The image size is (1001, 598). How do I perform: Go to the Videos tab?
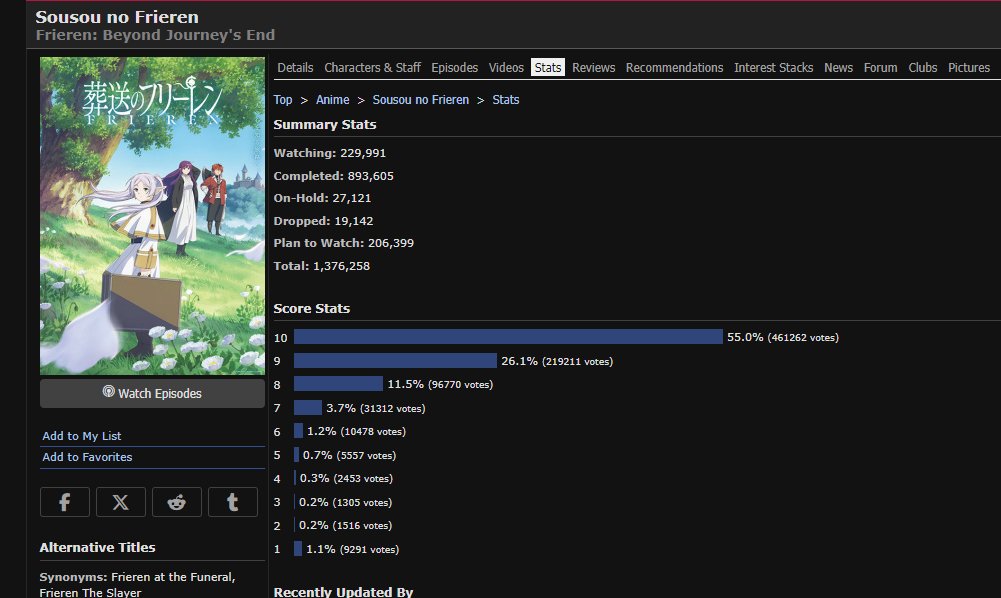click(506, 68)
